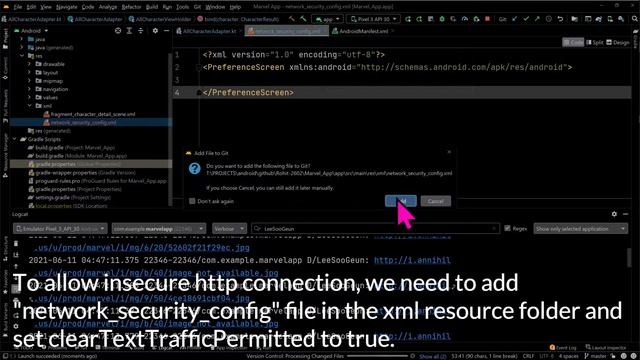Click the master Git branch indicator
640x360 pixels.
coord(596,356)
